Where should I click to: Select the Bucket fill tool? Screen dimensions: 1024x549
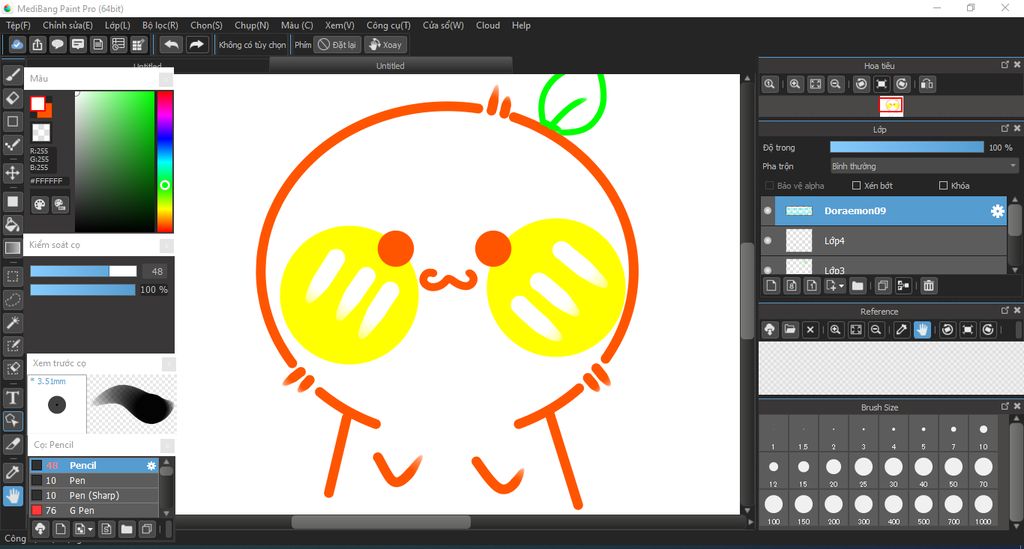coord(12,225)
